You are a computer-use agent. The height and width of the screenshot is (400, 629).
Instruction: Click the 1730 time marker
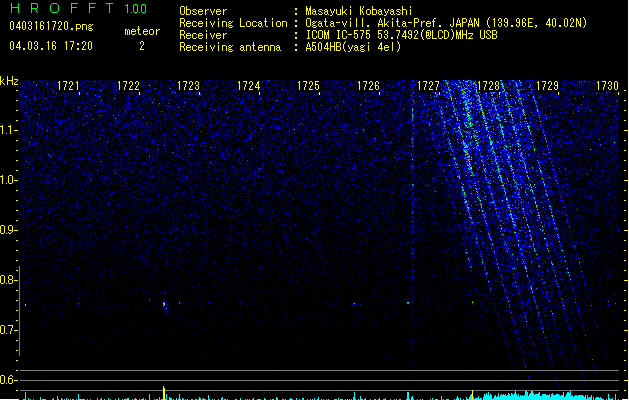607,86
